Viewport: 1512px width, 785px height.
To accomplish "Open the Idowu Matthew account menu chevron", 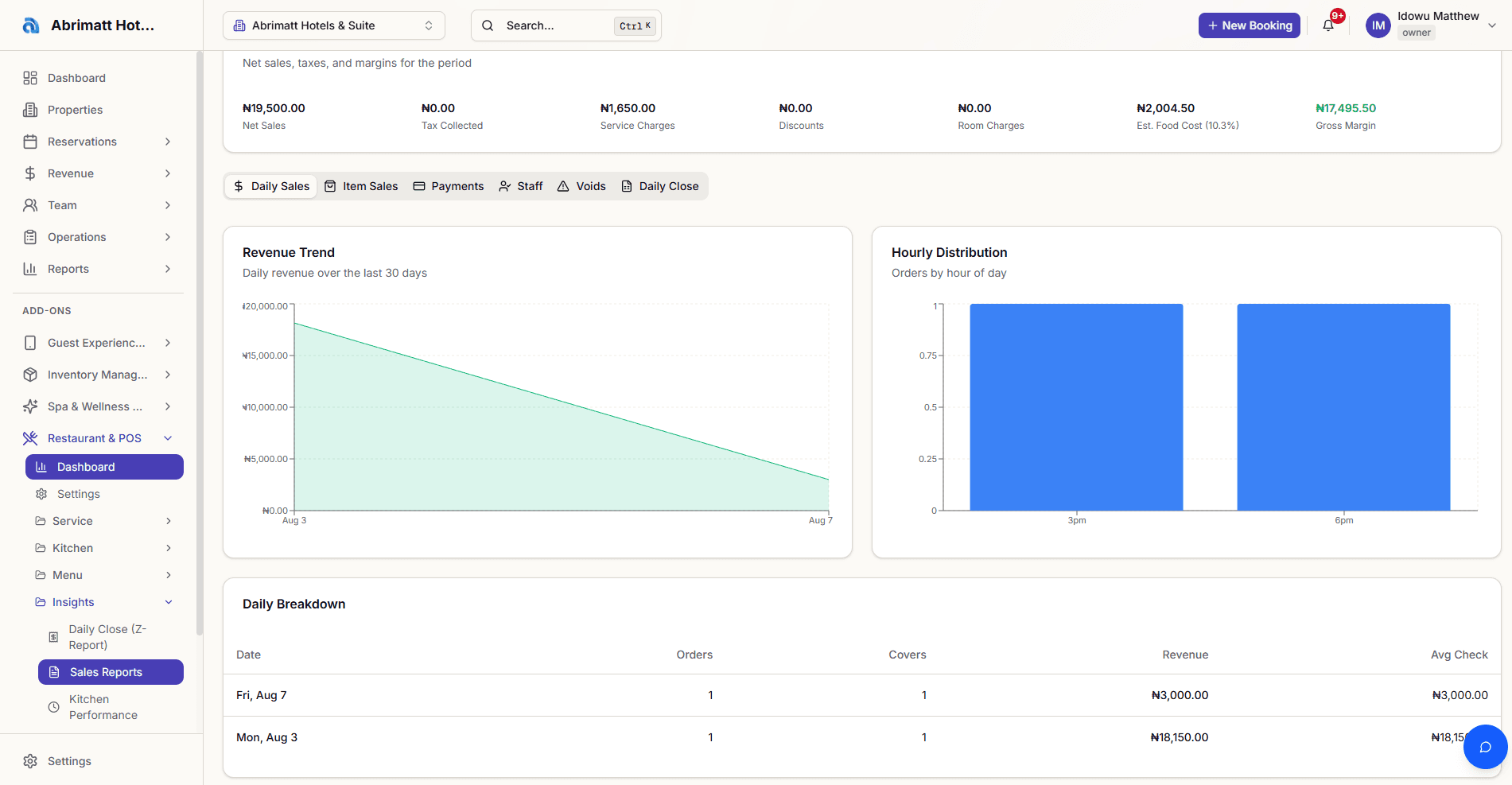I will pos(1492,25).
